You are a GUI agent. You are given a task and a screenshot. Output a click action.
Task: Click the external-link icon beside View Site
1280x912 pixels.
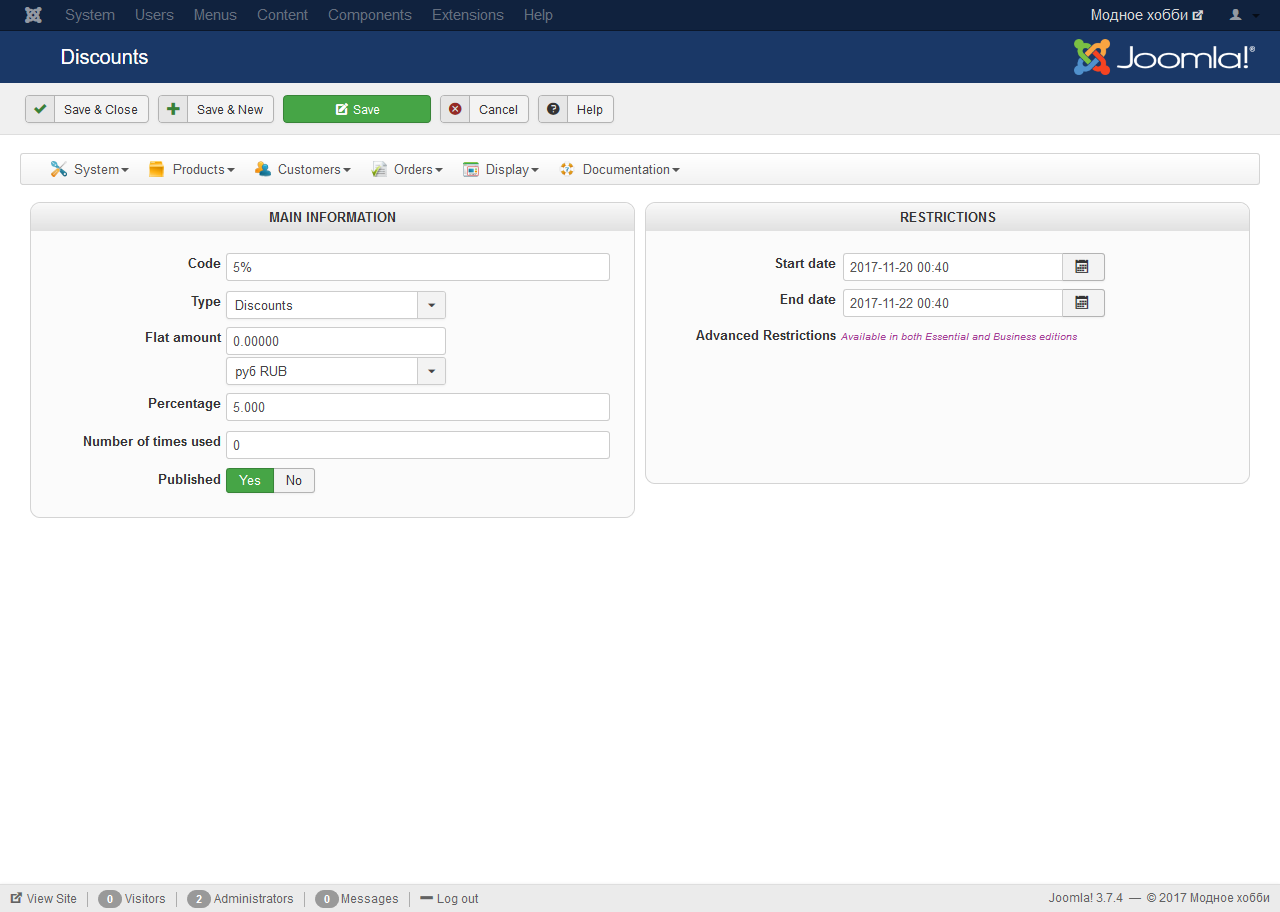click(x=16, y=898)
